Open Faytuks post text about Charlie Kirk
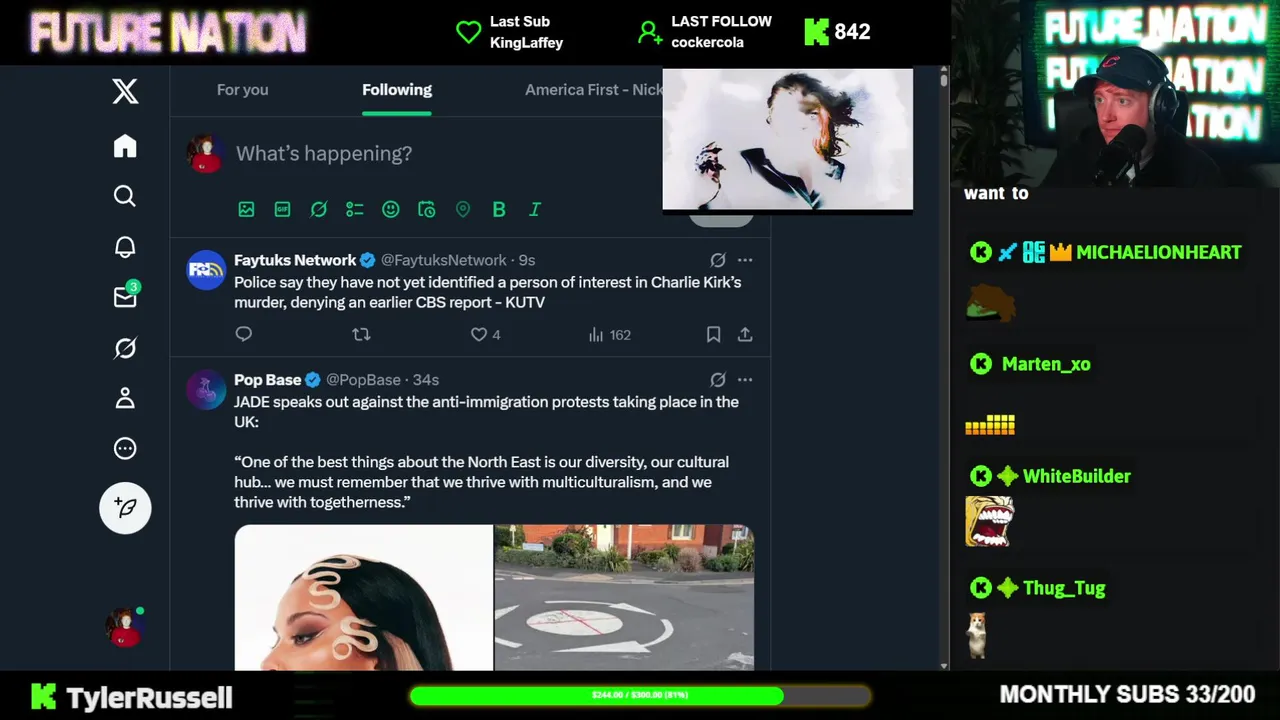The height and width of the screenshot is (720, 1280). [488, 292]
